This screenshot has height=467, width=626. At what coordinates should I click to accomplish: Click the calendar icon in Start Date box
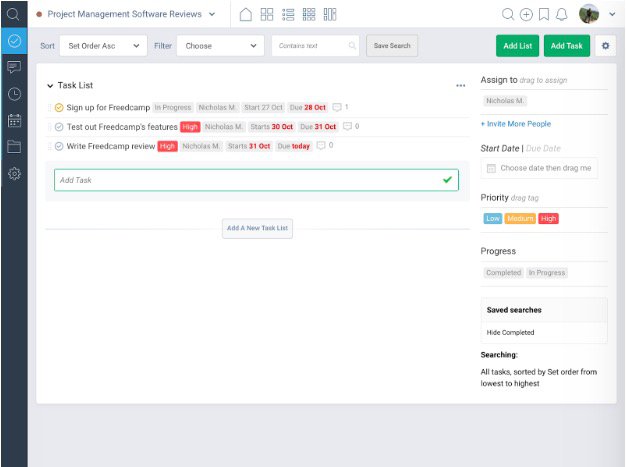point(491,168)
